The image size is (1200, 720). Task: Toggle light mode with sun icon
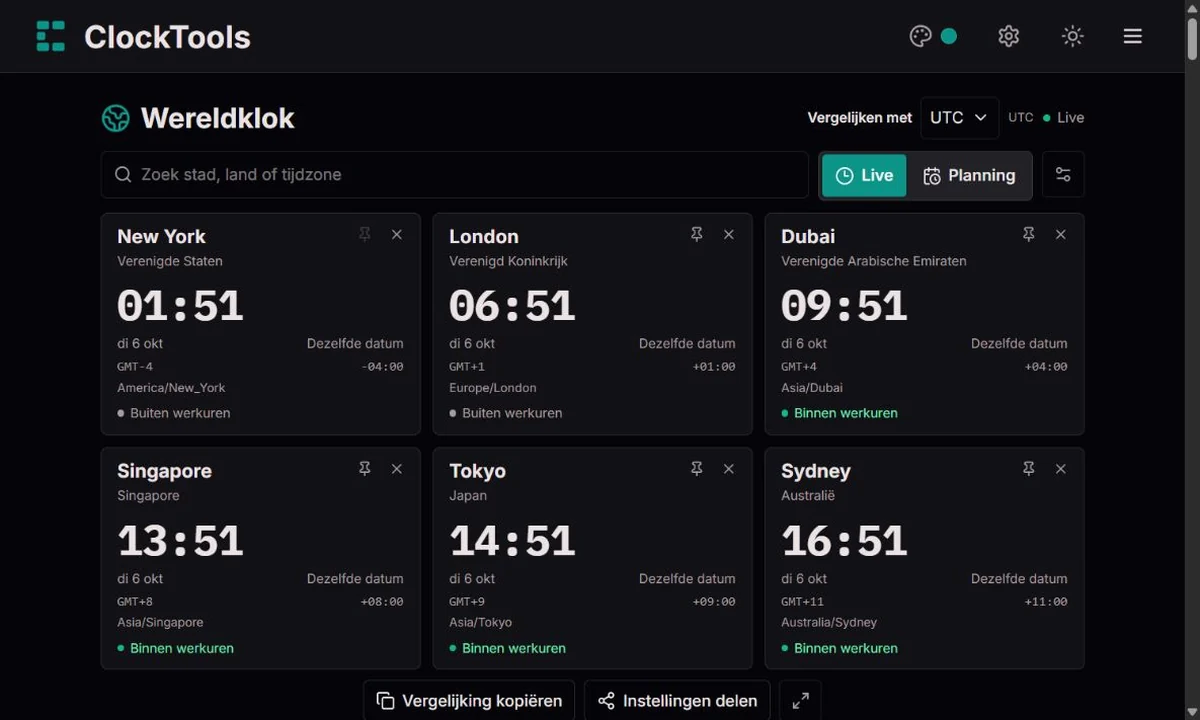(x=1072, y=36)
